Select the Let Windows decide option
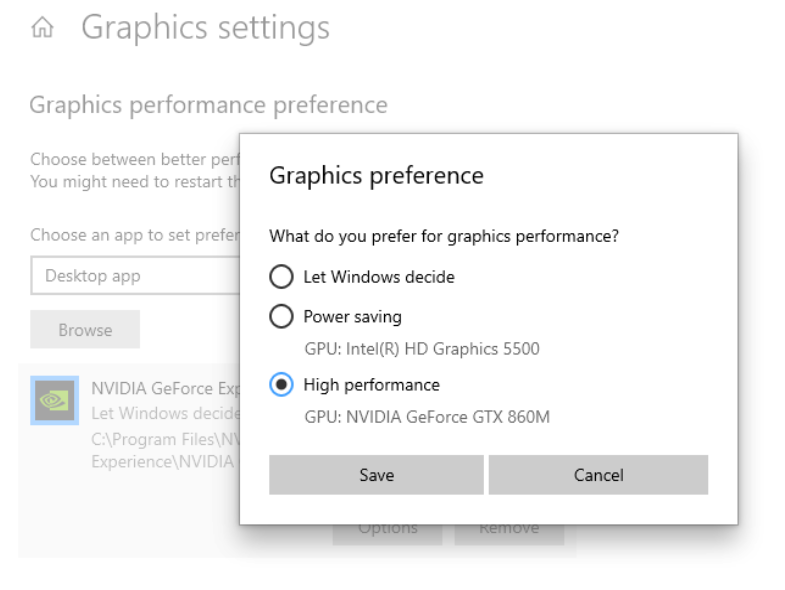Screen dimensions: 785x590 click(282, 277)
